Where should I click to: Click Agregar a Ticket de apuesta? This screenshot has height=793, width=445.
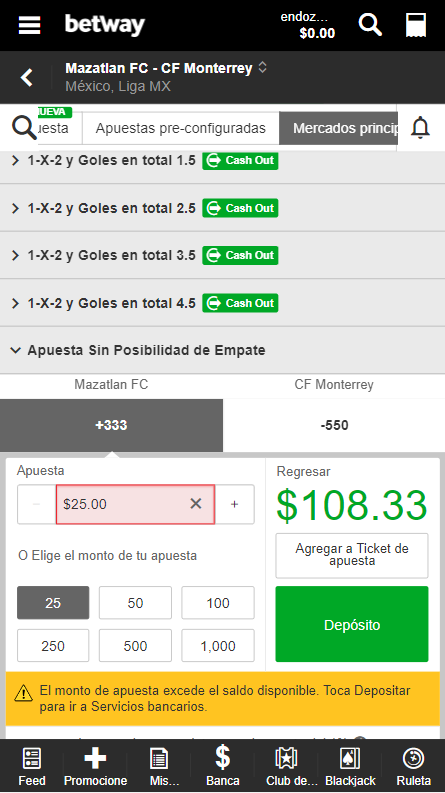point(352,555)
